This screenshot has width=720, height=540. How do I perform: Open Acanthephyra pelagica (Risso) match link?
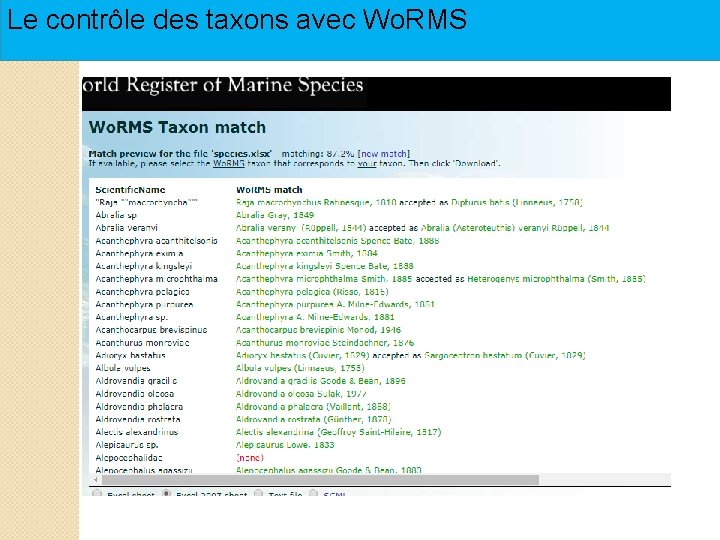(x=312, y=292)
